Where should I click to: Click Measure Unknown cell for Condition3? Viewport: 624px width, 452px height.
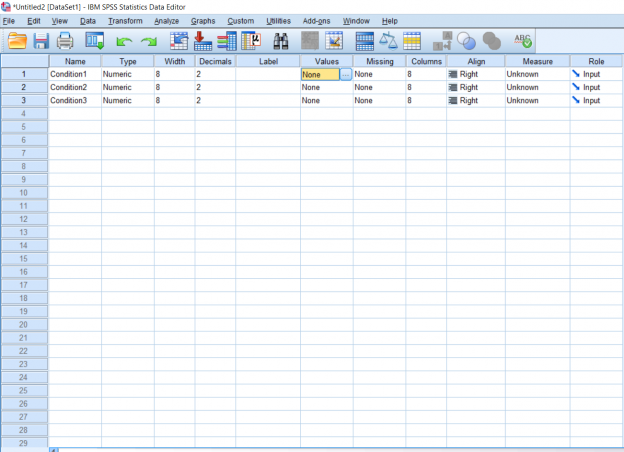538,100
